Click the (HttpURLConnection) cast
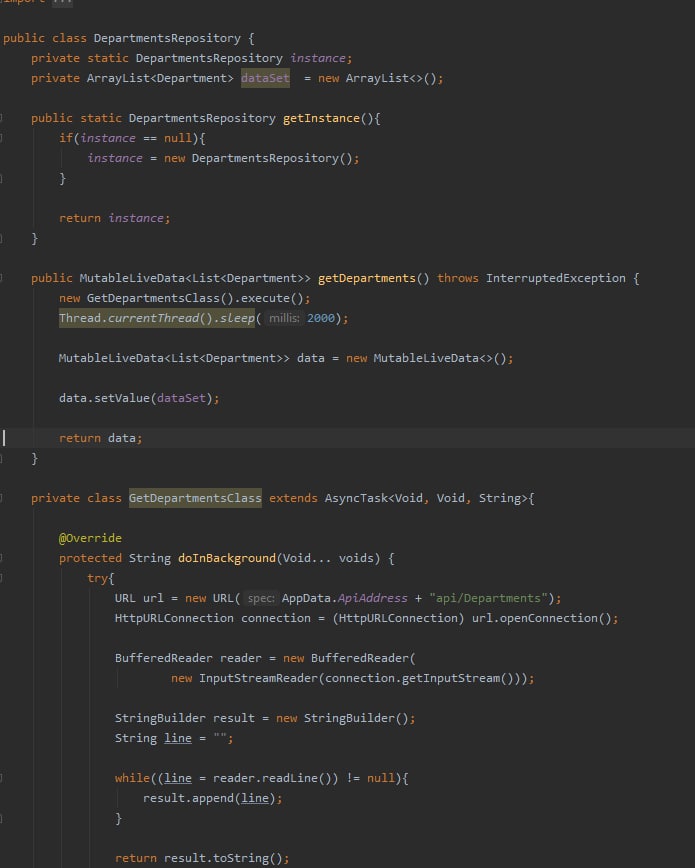Viewport: 695px width, 868px height. coord(398,618)
